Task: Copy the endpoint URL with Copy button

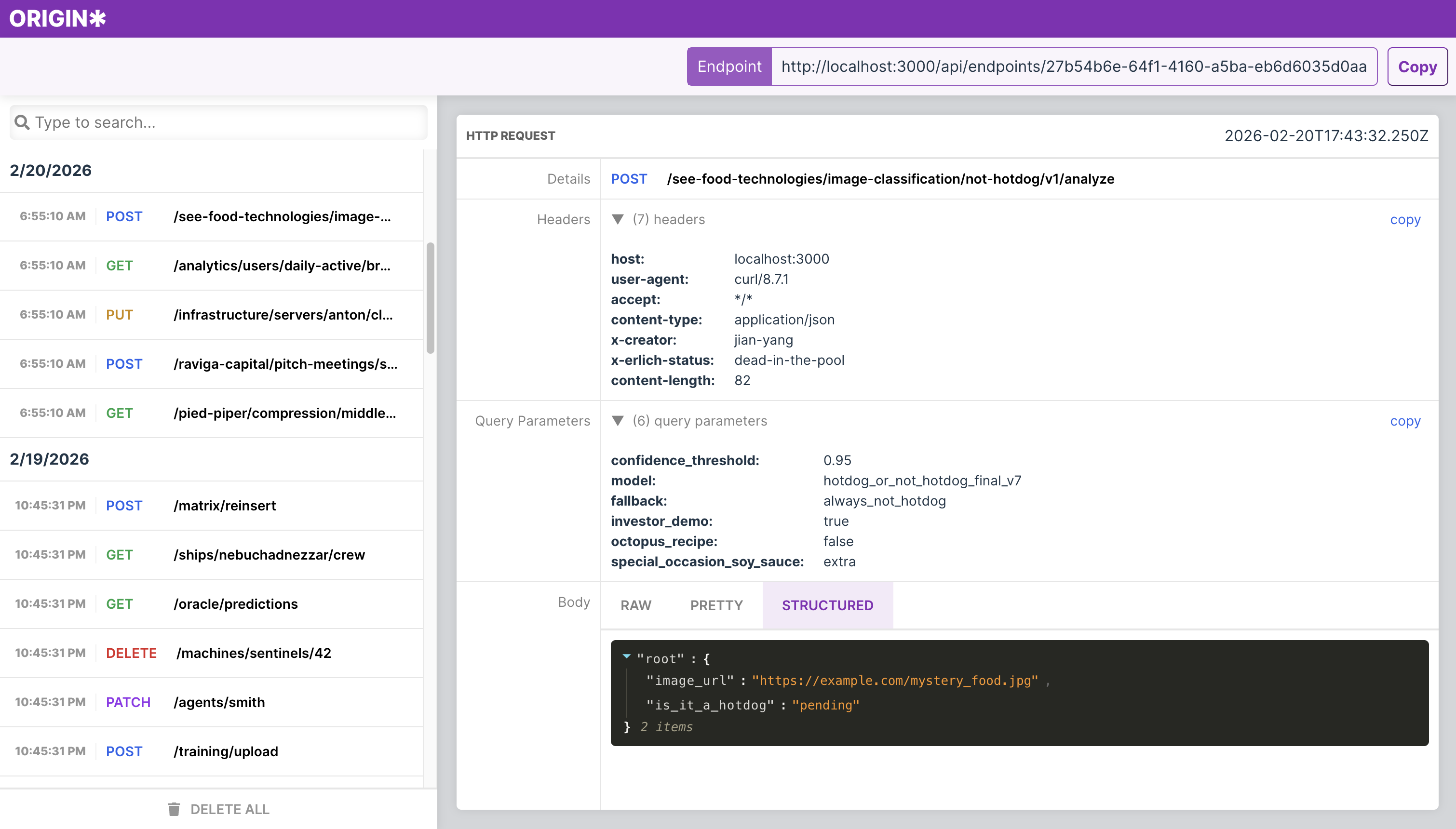Action: (1417, 67)
